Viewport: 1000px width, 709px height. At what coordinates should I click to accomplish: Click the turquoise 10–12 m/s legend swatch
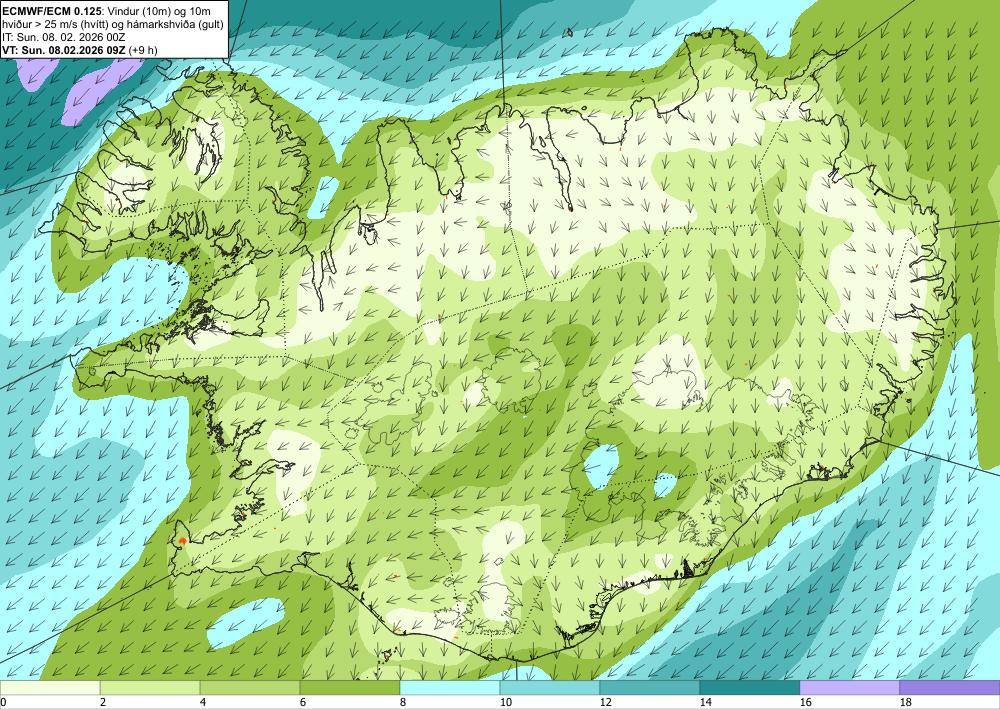[550, 687]
